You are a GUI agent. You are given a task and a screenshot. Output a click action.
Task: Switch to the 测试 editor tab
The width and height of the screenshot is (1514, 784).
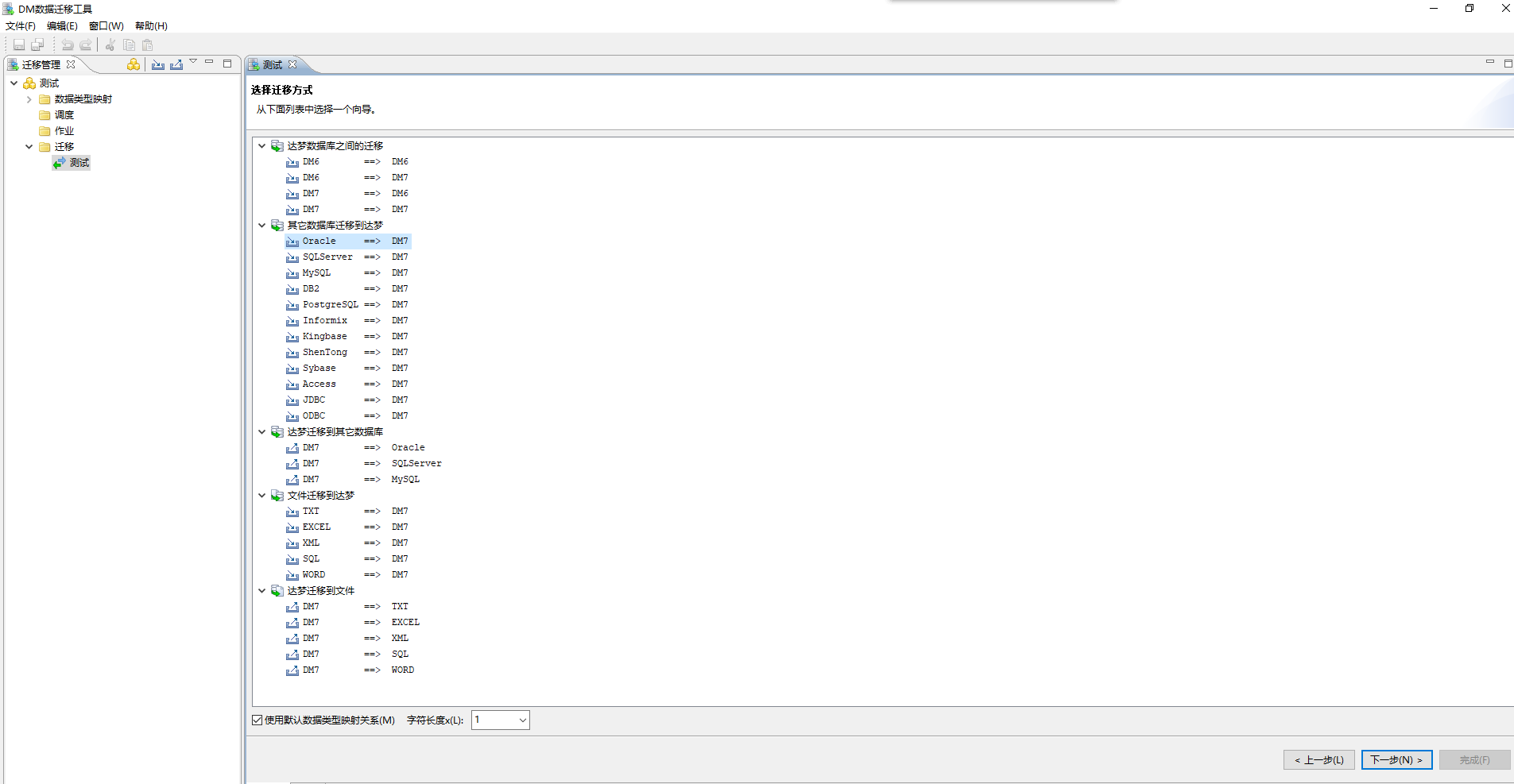(273, 64)
